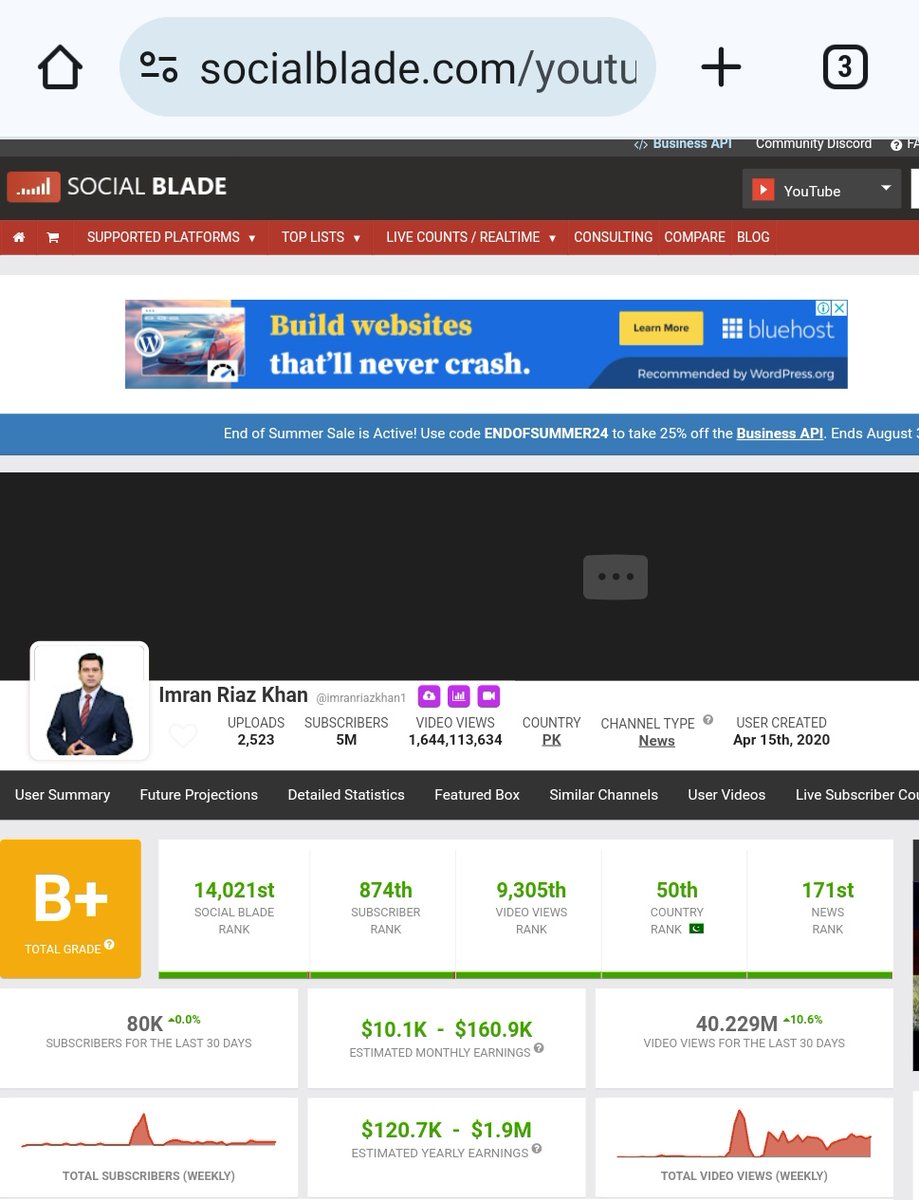Viewport: 919px width, 1200px height.
Task: Open the Compare page
Action: pyautogui.click(x=695, y=237)
